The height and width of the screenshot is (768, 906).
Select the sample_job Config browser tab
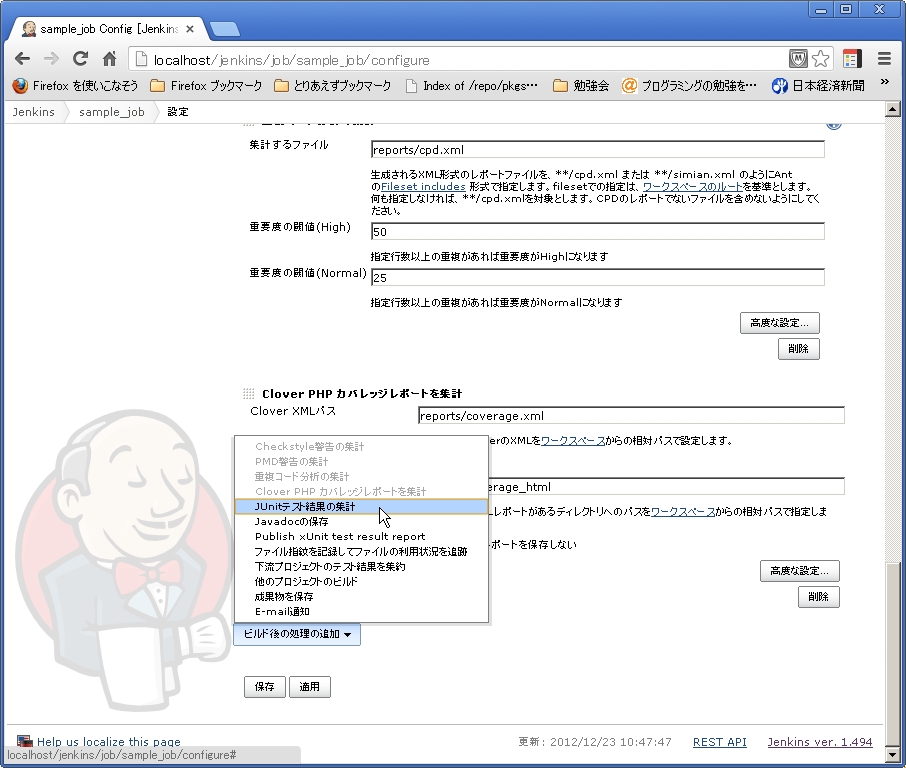pyautogui.click(x=107, y=29)
